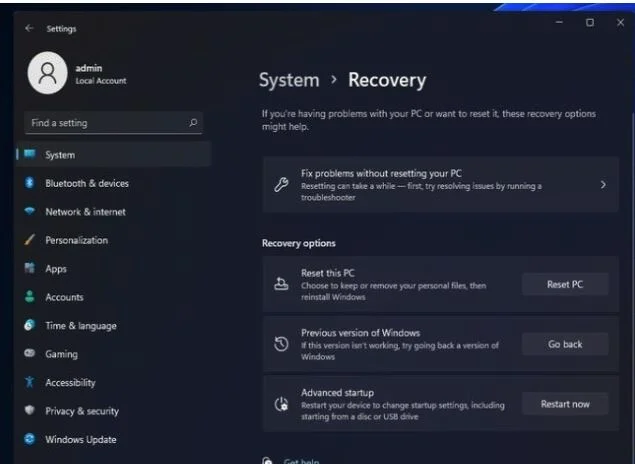This screenshot has height=464, width=635.
Task: Click the Network wifi icon
Action: pyautogui.click(x=30, y=211)
